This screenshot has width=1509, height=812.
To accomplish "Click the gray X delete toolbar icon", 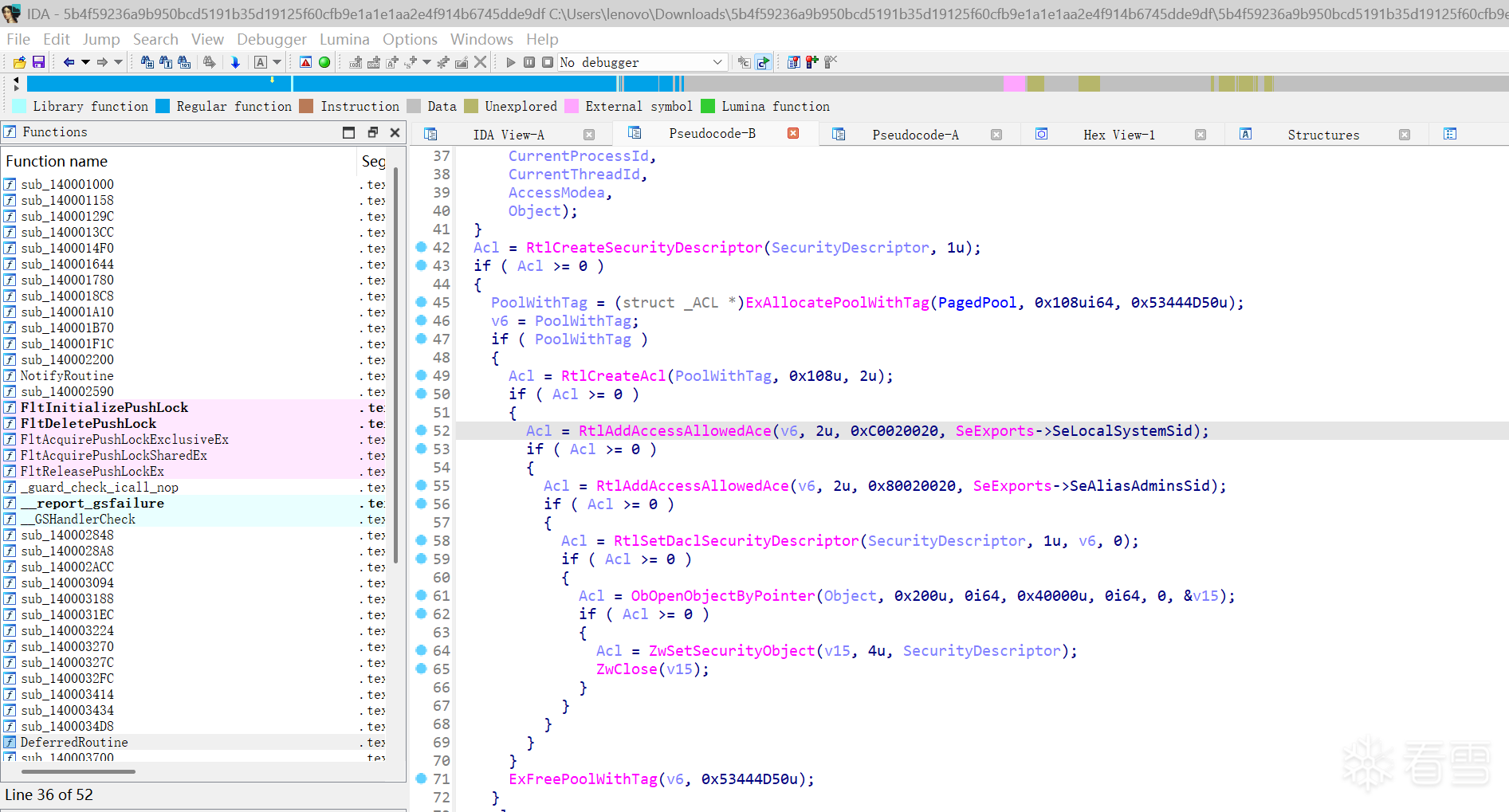I will (x=480, y=62).
